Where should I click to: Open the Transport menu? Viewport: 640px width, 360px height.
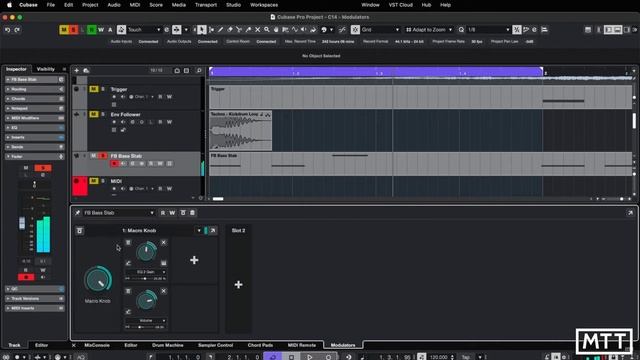pyautogui.click(x=206, y=5)
